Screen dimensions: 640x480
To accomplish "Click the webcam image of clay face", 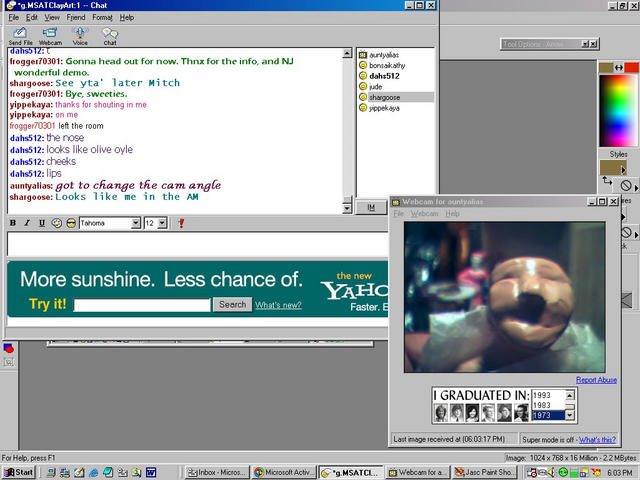I will pyautogui.click(x=504, y=297).
